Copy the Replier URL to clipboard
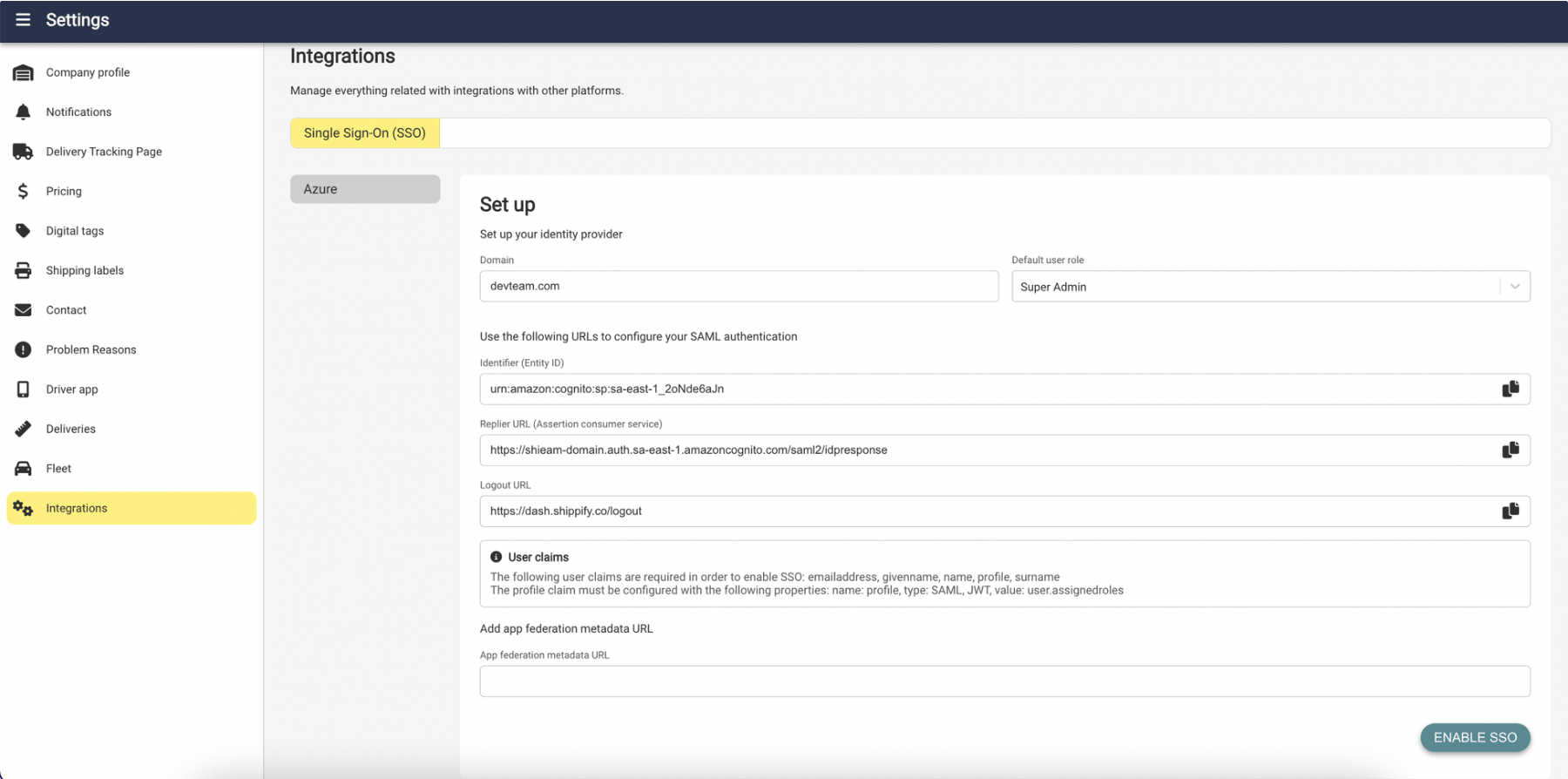1568x779 pixels. point(1511,450)
